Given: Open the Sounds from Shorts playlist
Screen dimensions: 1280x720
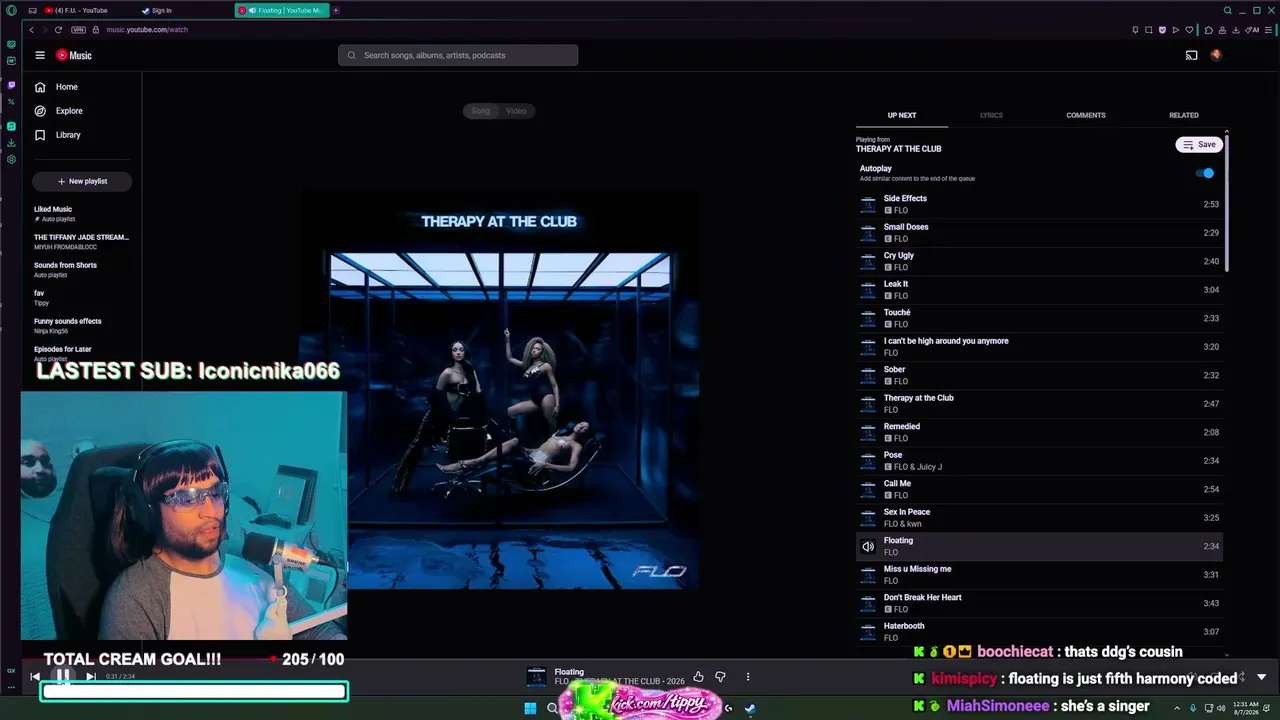Looking at the screenshot, I should 82,269.
